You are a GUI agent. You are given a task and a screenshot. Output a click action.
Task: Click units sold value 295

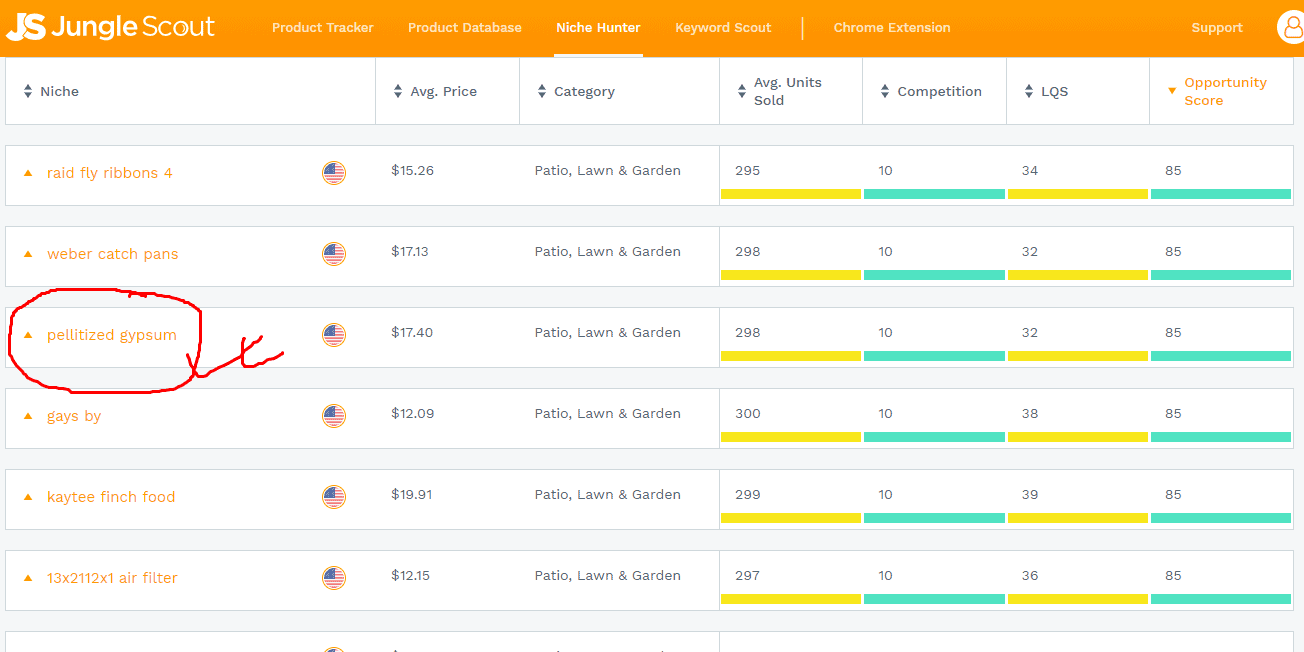(747, 171)
